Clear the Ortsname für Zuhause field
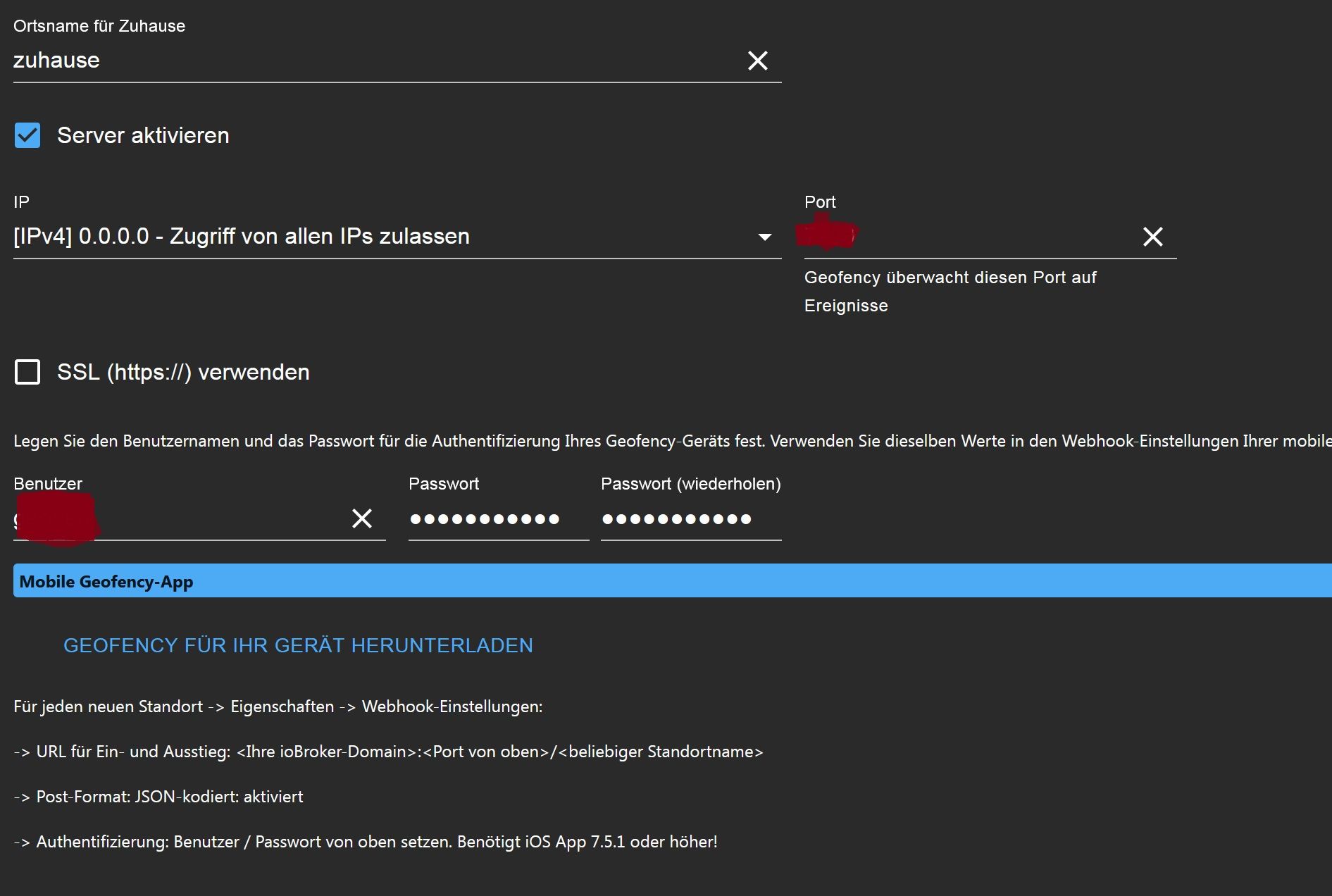The image size is (1332, 896). (x=757, y=61)
